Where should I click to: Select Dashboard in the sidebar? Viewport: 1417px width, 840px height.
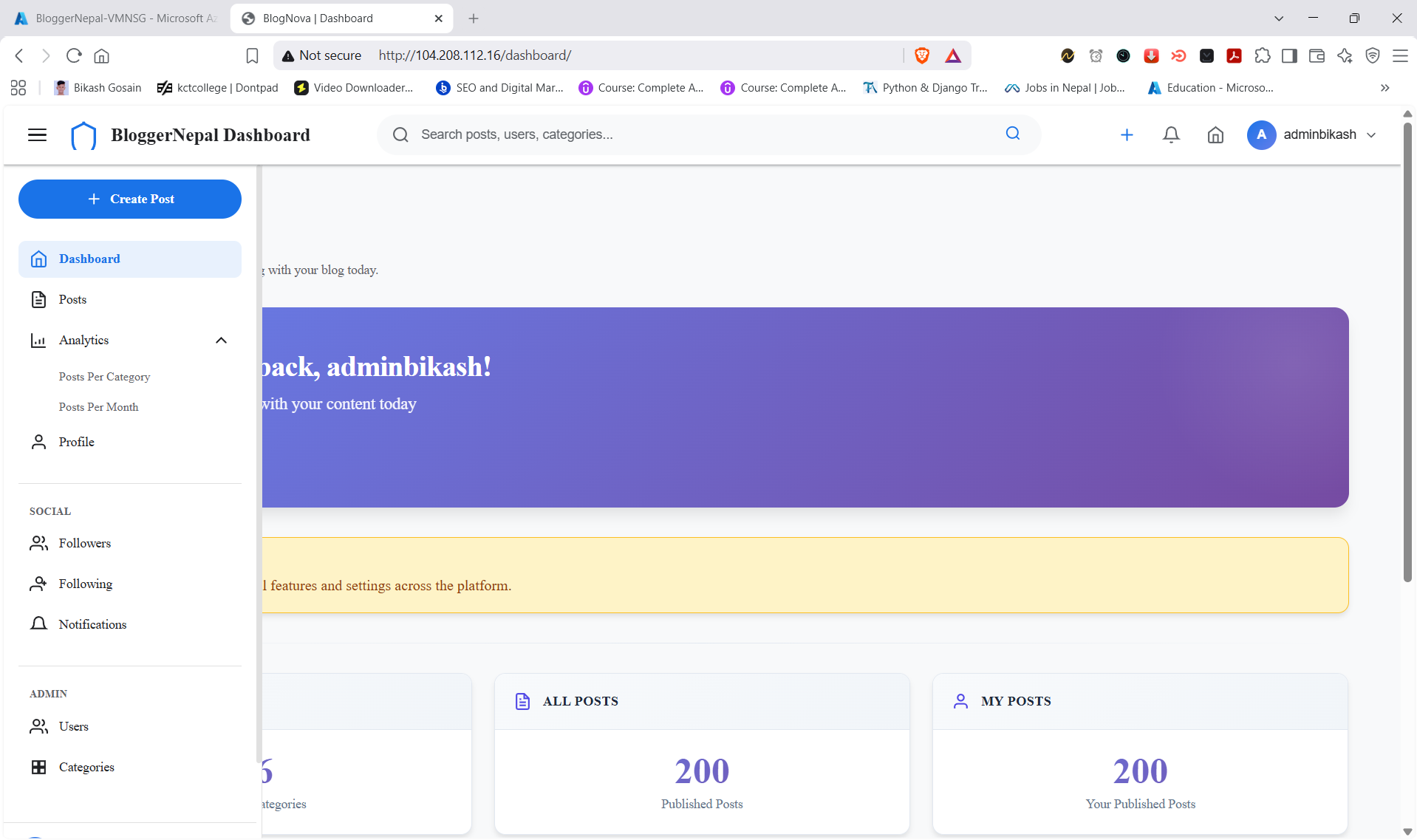(x=130, y=259)
